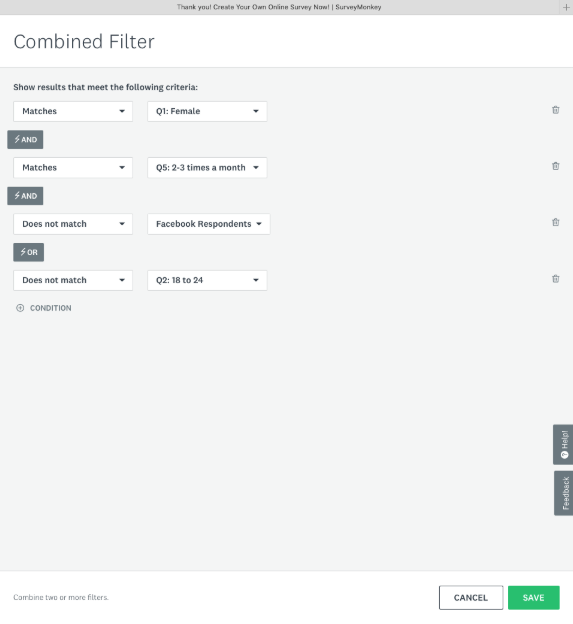Toggle the OR operator to AND
Screen dimensions: 573x624
[29, 252]
